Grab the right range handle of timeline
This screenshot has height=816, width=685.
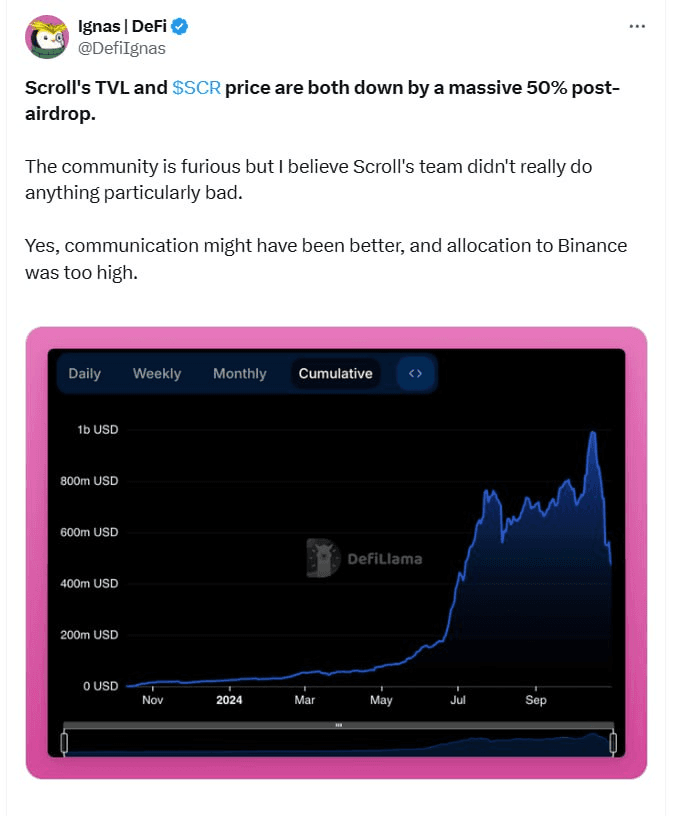tap(613, 743)
